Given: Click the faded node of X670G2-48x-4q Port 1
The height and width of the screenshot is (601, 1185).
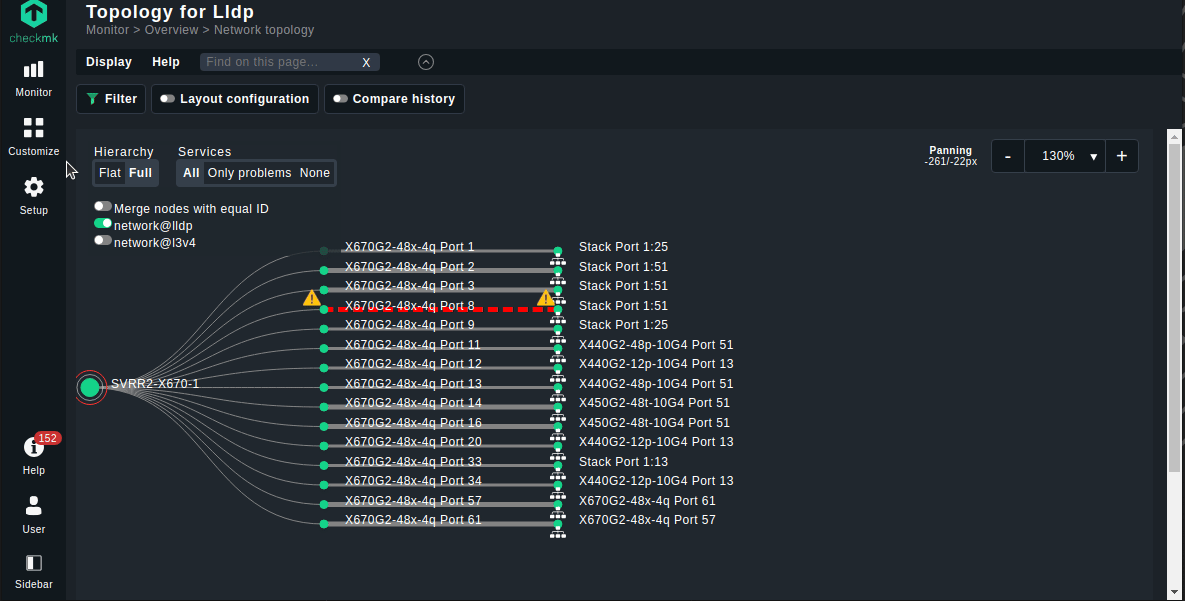Looking at the screenshot, I should coord(323,251).
